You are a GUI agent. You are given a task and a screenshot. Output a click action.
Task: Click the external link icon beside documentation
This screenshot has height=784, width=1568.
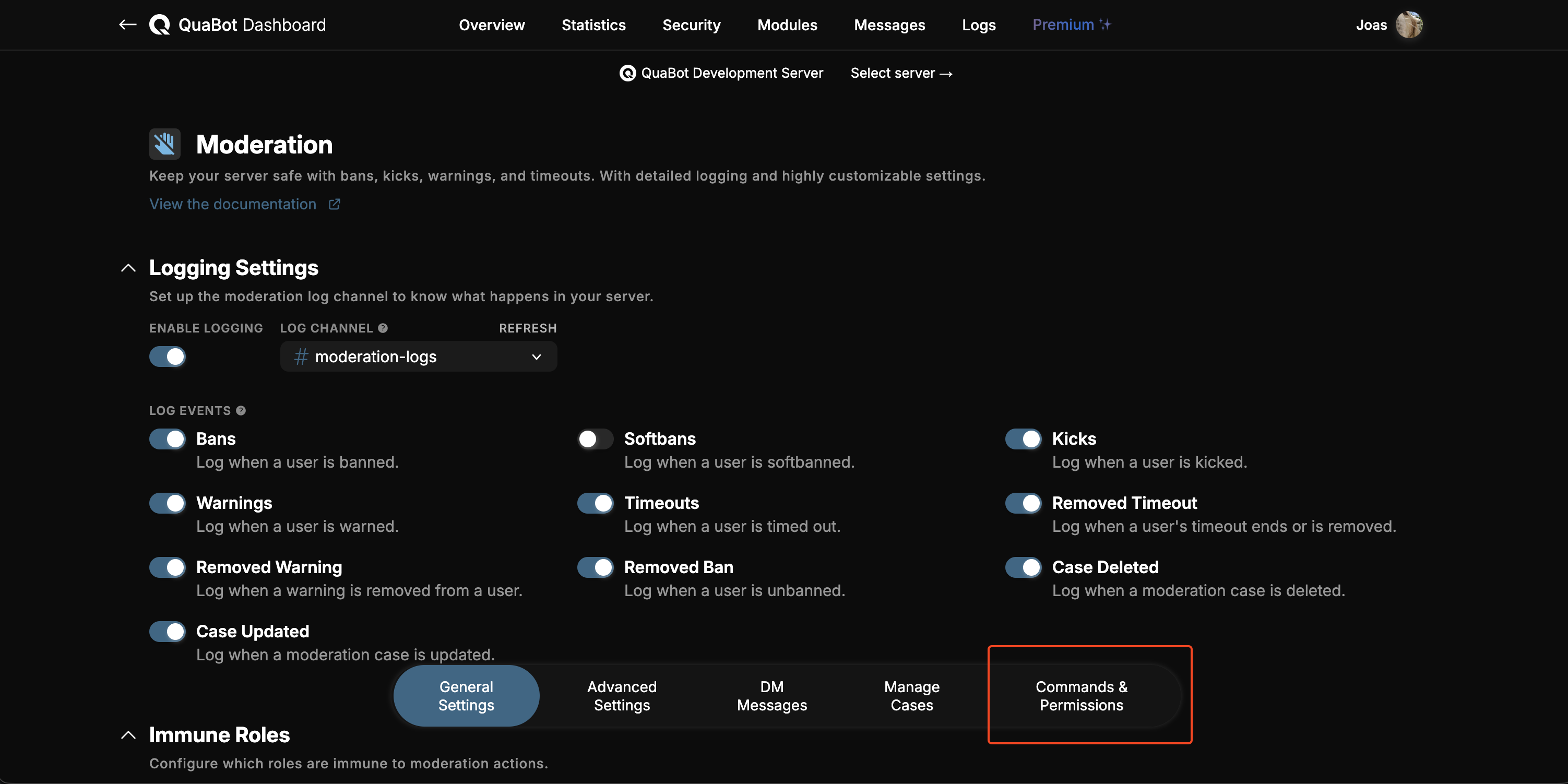[334, 204]
